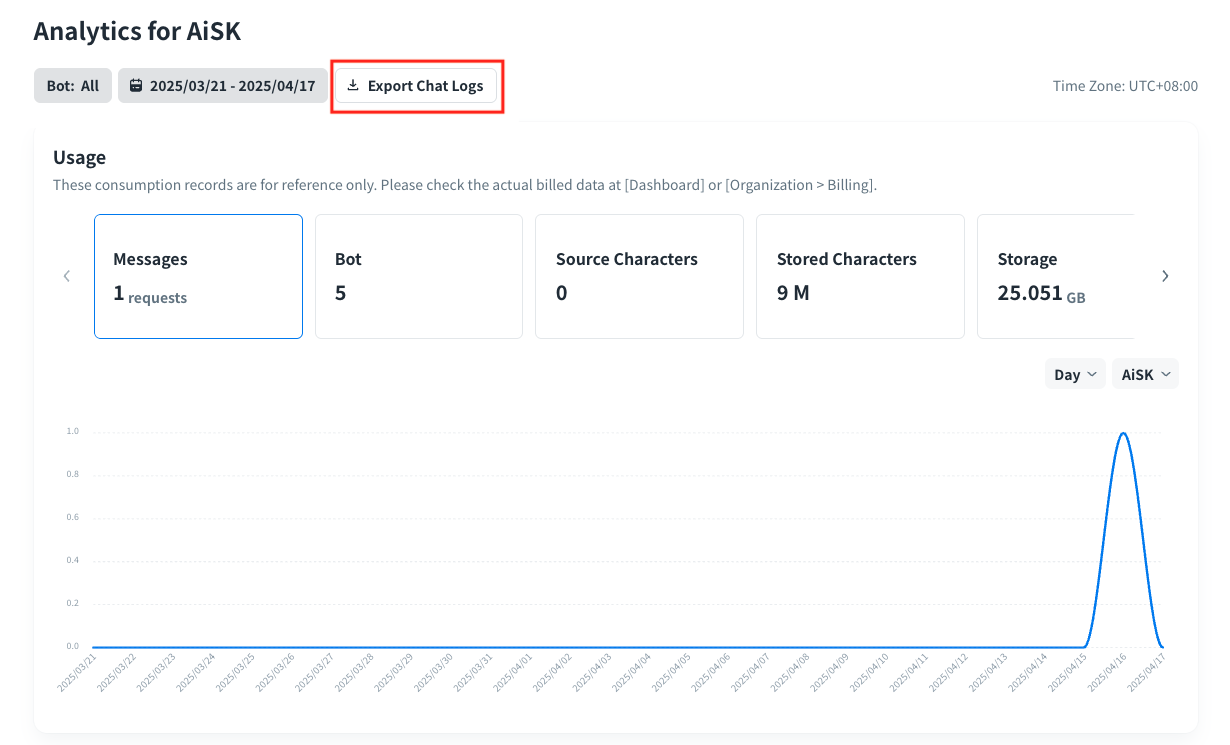Select the Messages usage card

[198, 277]
